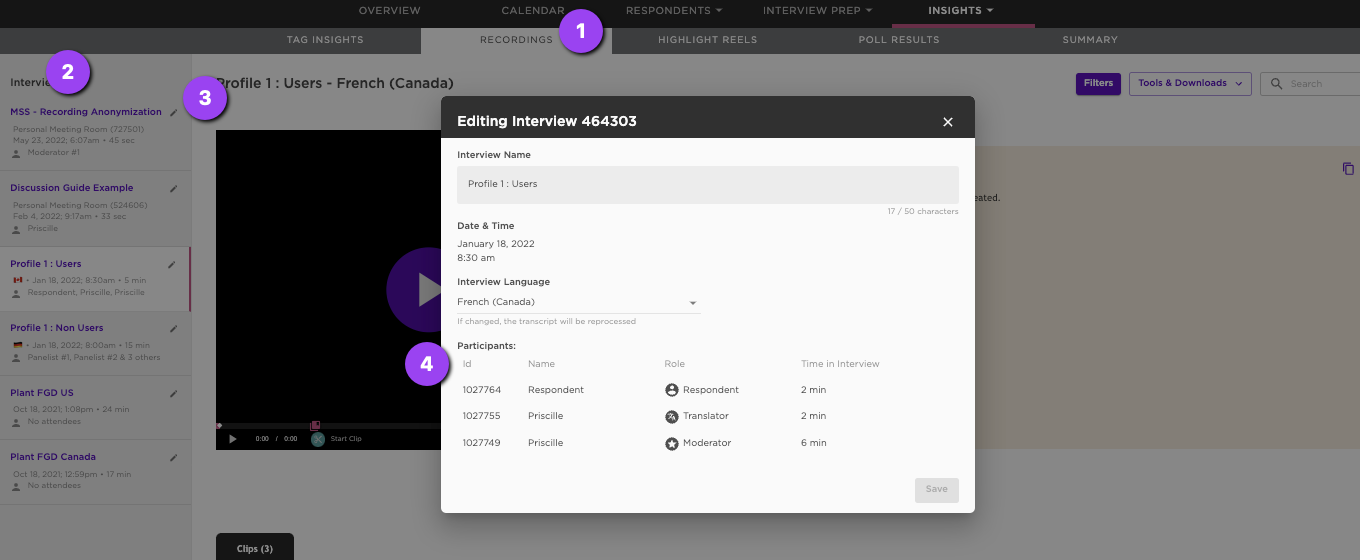Edit Profile 1 : Non Users with pencil icon
The width and height of the screenshot is (1360, 560).
173,328
